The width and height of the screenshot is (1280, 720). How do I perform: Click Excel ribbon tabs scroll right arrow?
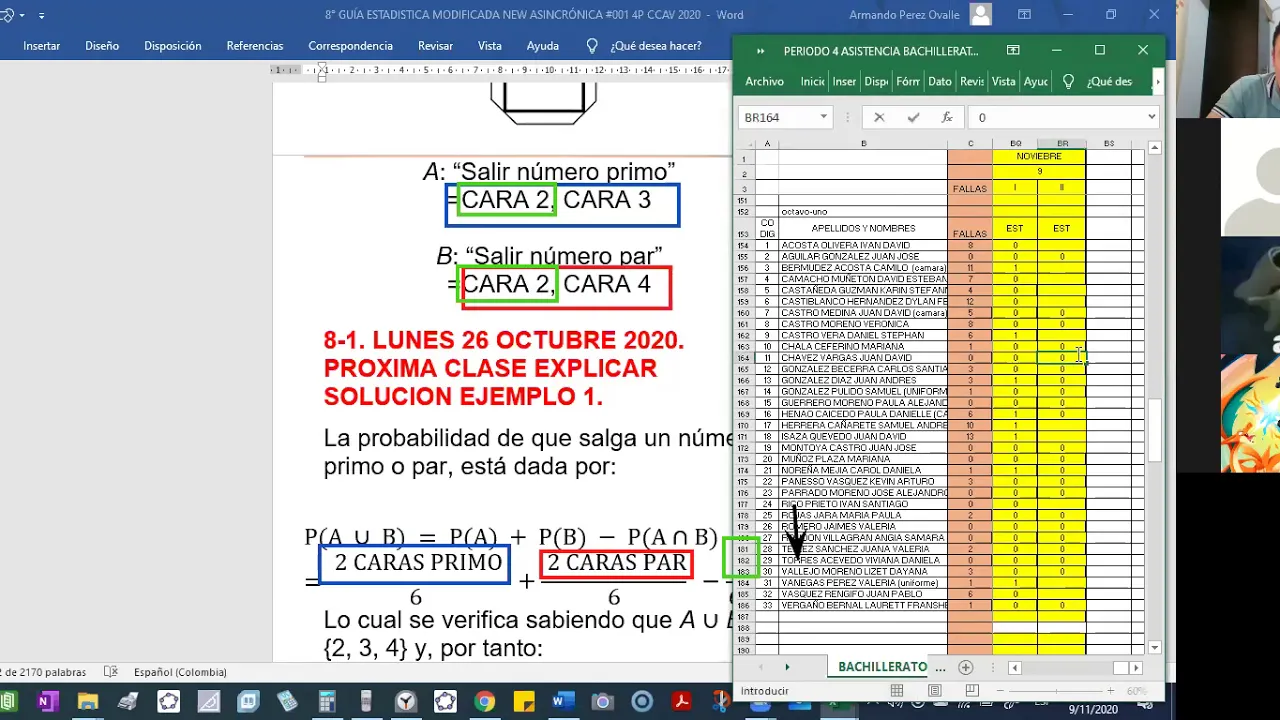[x=1158, y=82]
